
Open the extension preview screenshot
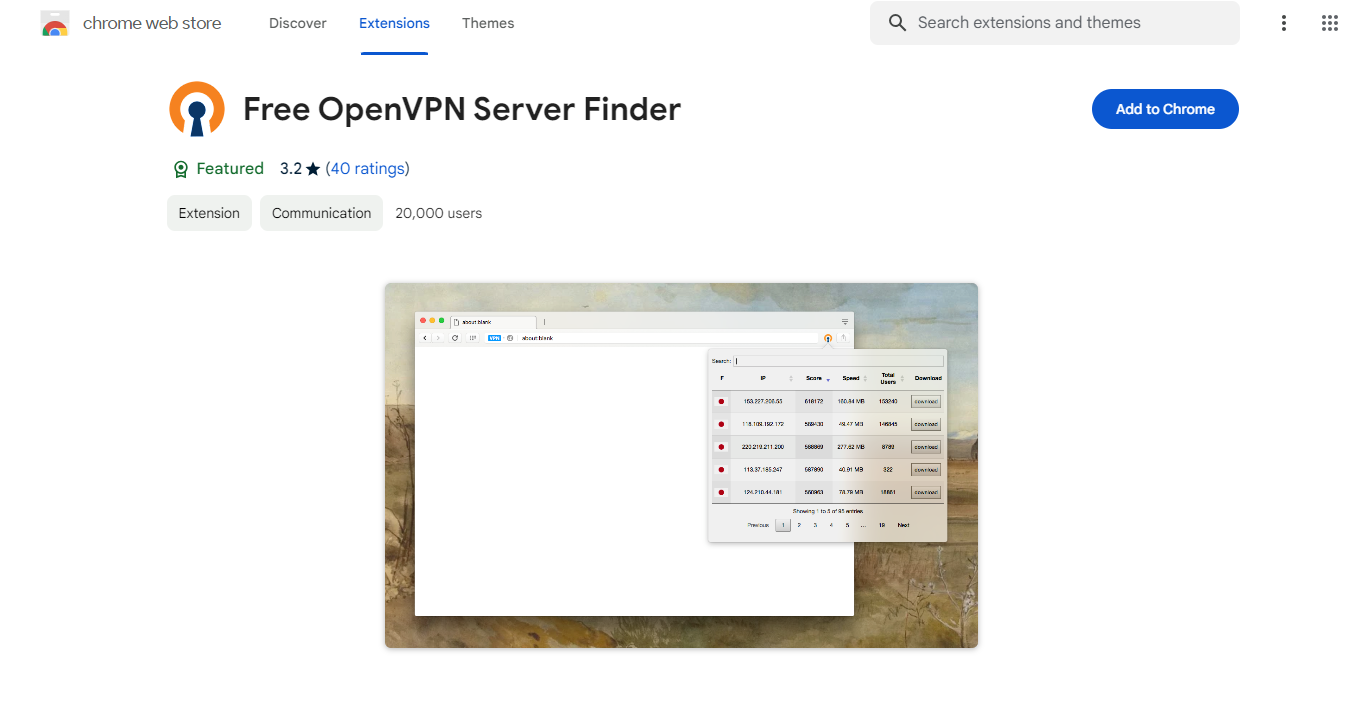point(681,465)
